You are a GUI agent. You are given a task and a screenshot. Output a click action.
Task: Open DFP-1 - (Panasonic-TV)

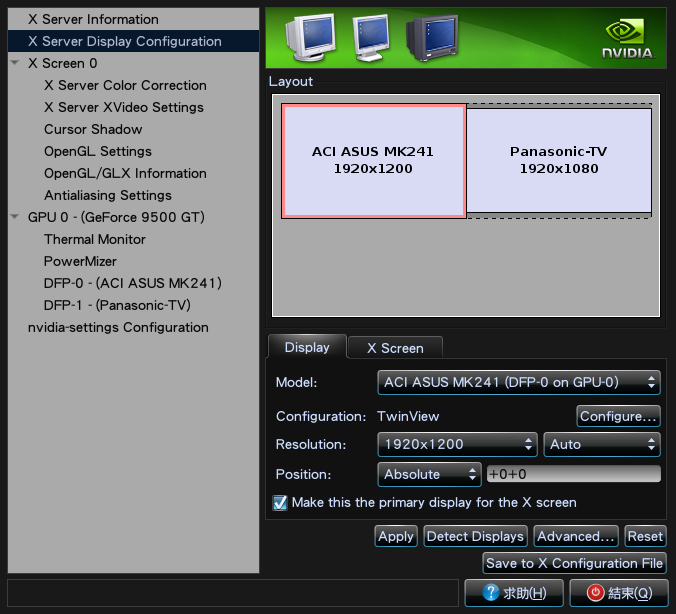pyautogui.click(x=133, y=305)
